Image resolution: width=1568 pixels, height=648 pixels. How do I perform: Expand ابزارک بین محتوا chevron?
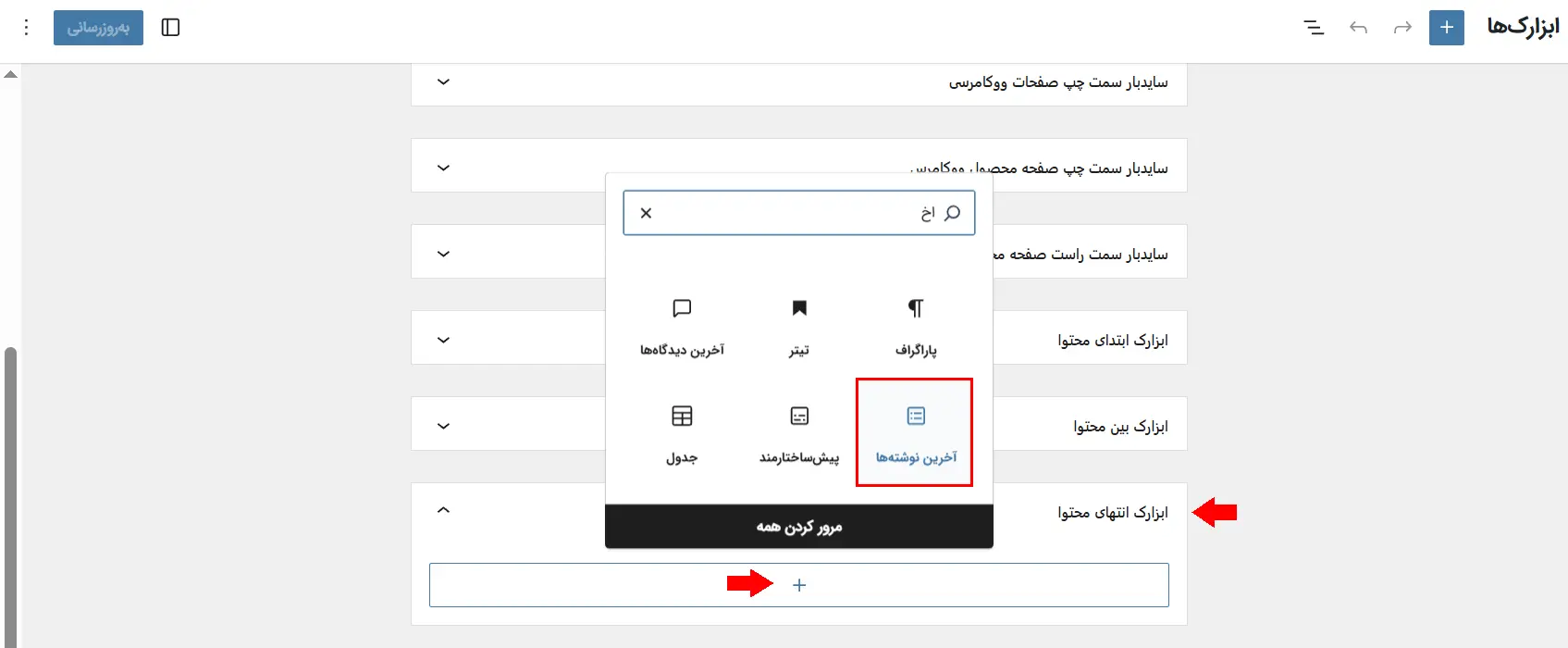[443, 427]
